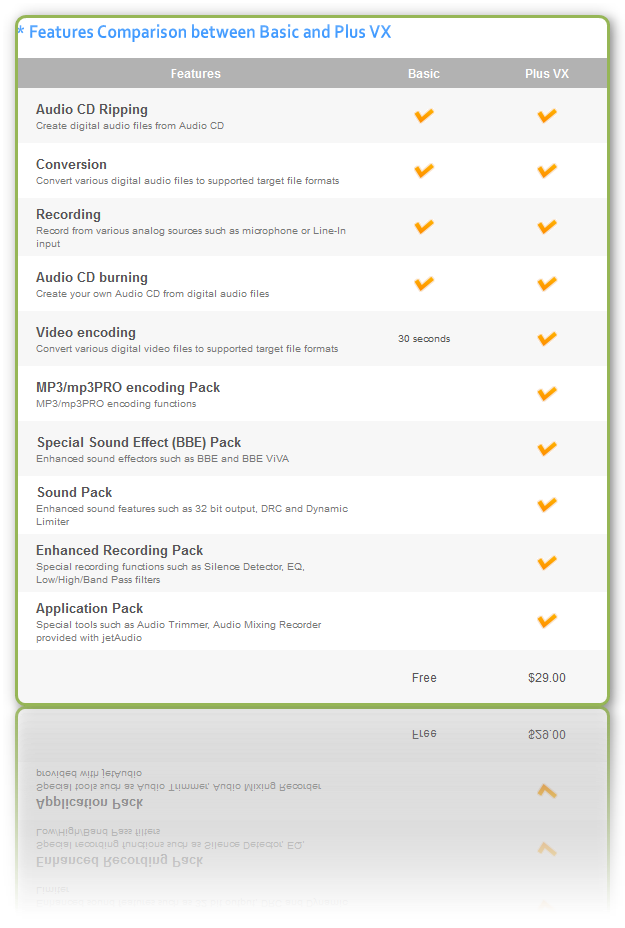Screen dimensions: 625x928
Task: Click the 30 seconds limit text
Action: [424, 339]
